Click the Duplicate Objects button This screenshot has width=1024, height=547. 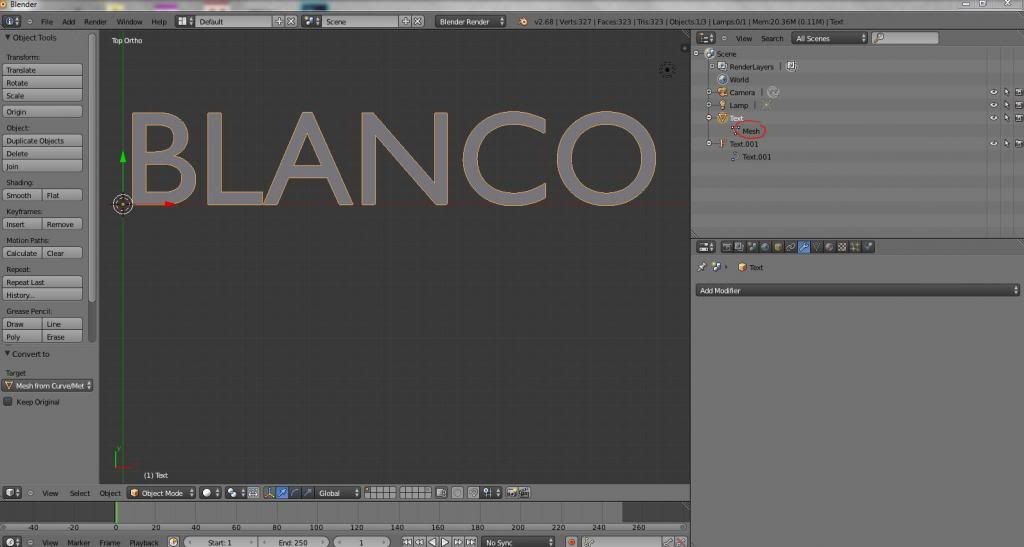(42, 141)
